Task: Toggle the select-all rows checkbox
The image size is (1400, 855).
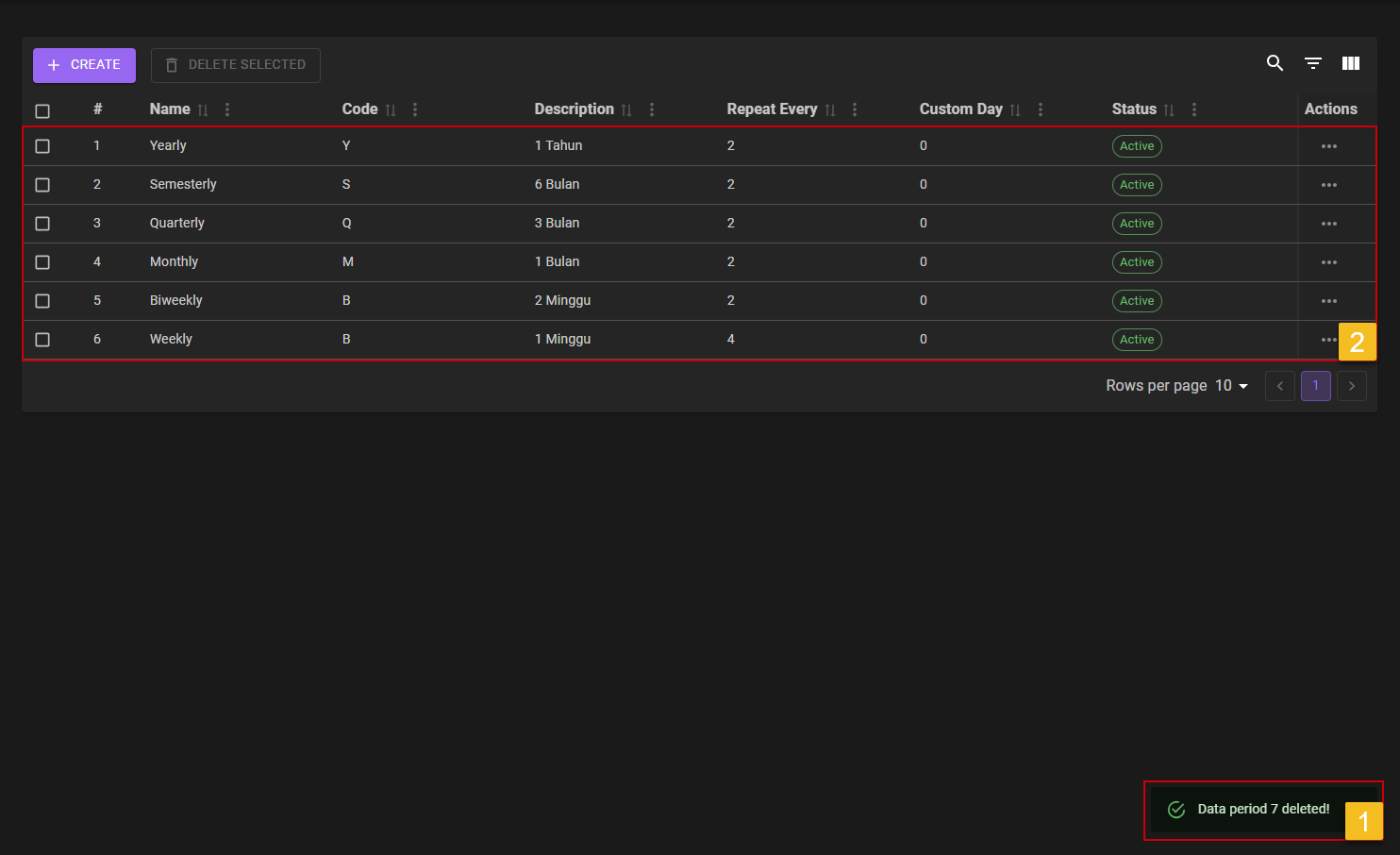Action: click(42, 110)
